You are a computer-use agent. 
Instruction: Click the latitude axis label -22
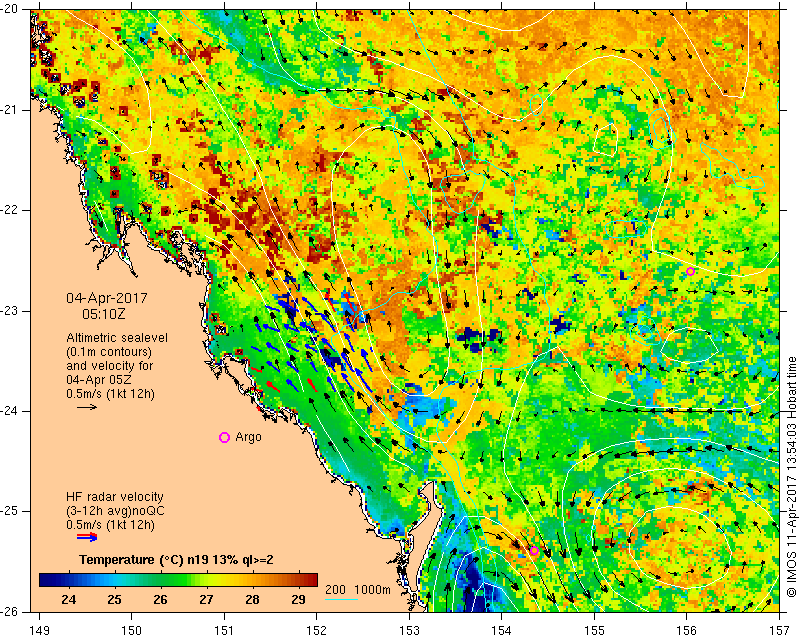click(x=10, y=210)
